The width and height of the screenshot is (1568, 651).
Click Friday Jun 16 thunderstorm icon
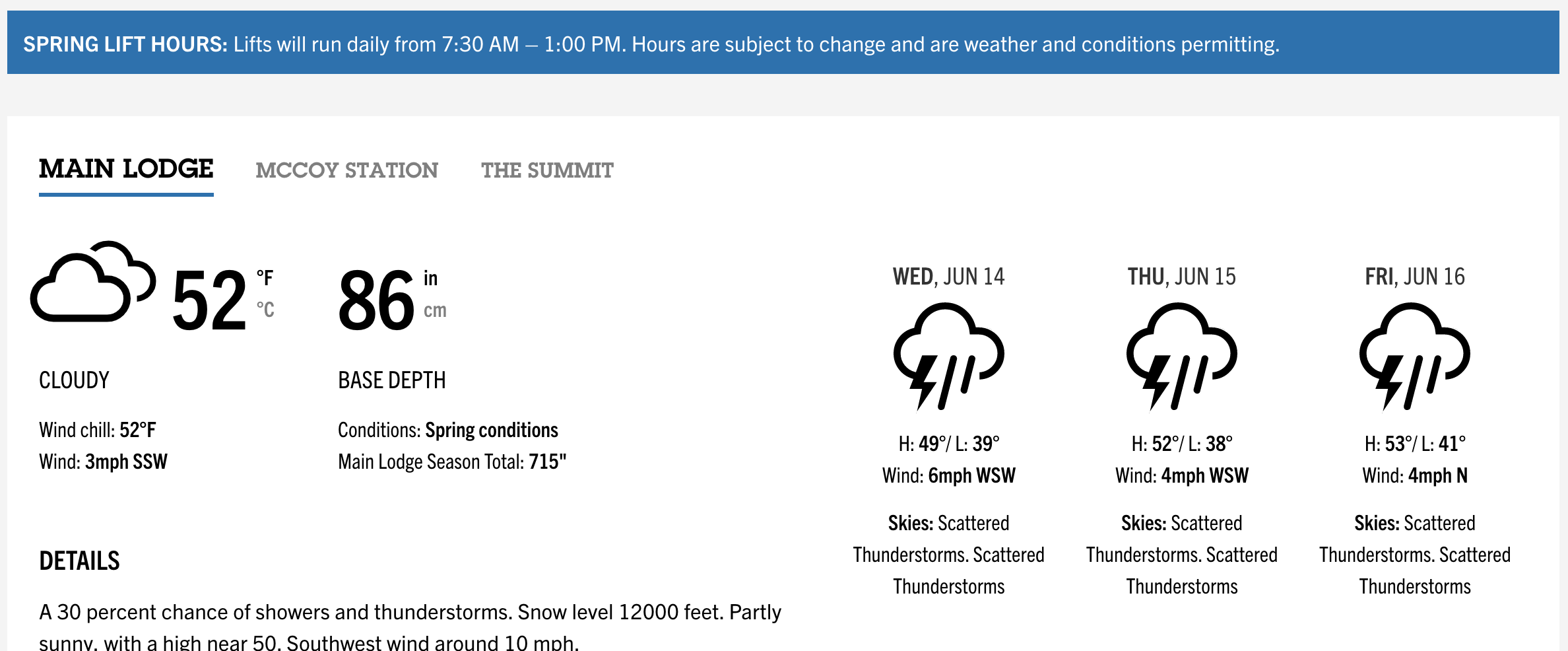(1415, 357)
